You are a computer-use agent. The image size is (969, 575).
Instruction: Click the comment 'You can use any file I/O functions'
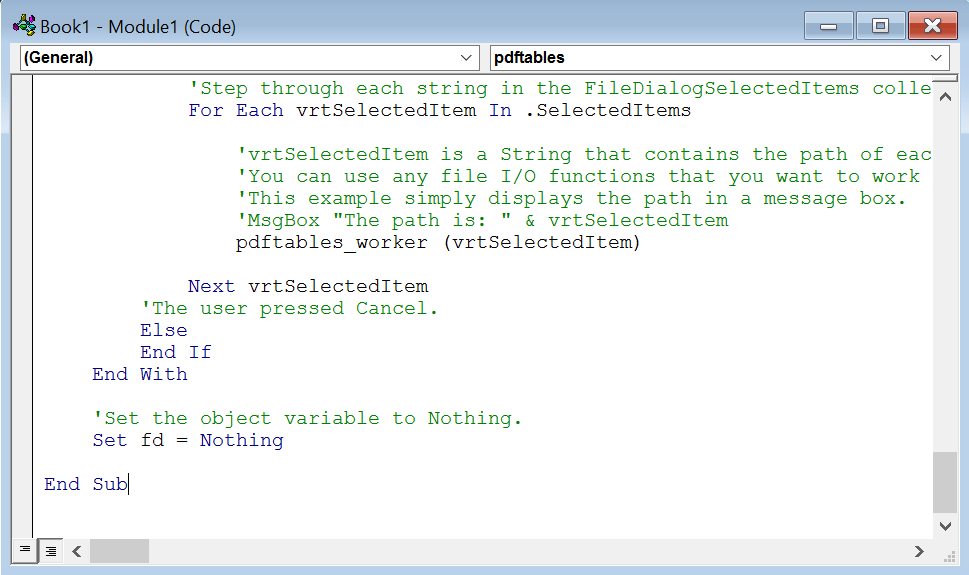[x=578, y=176]
